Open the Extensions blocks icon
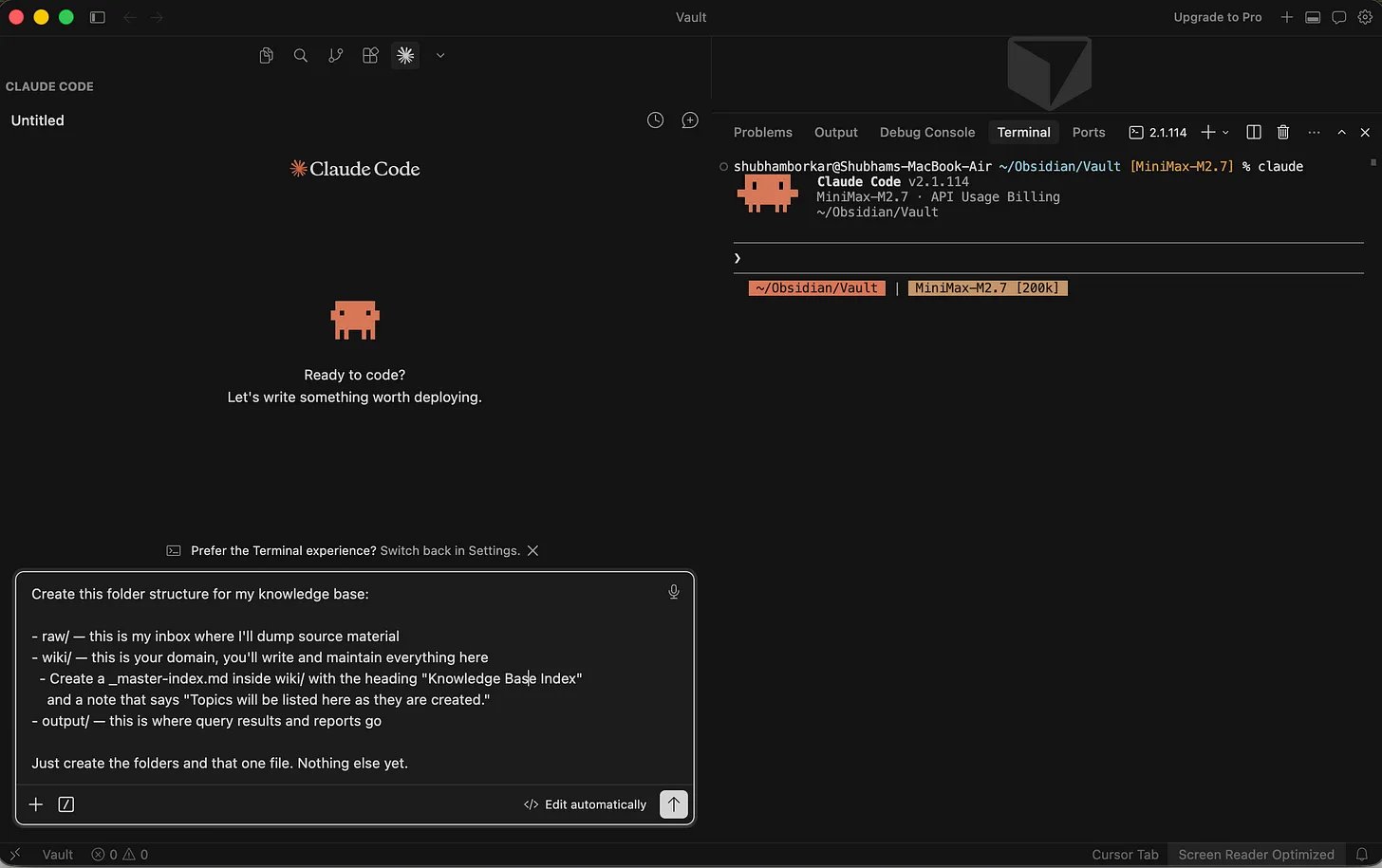Viewport: 1382px width, 868px height. point(370,56)
